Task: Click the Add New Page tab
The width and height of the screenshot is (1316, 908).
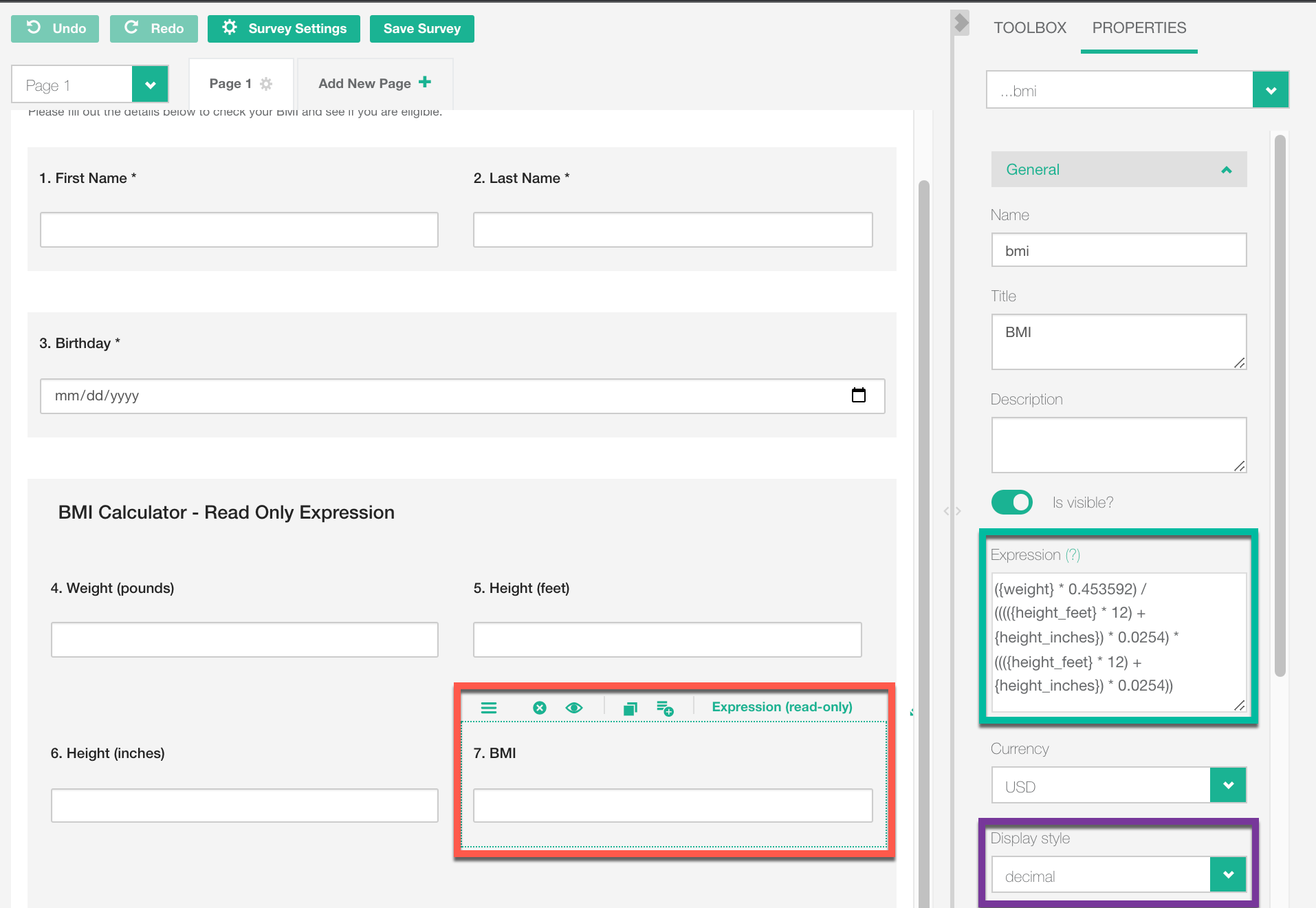Action: pos(375,84)
